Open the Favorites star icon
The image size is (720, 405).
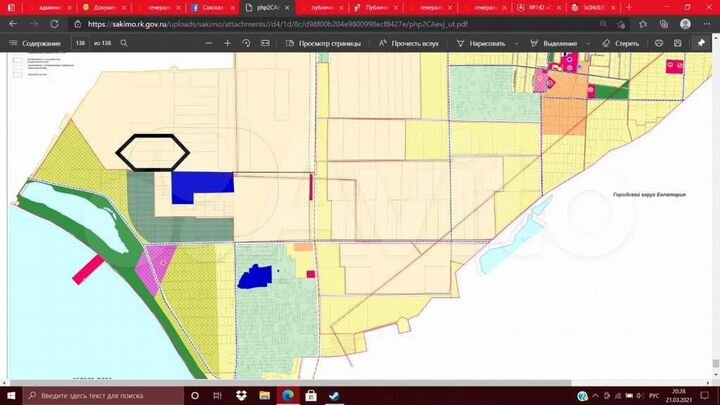(643, 24)
